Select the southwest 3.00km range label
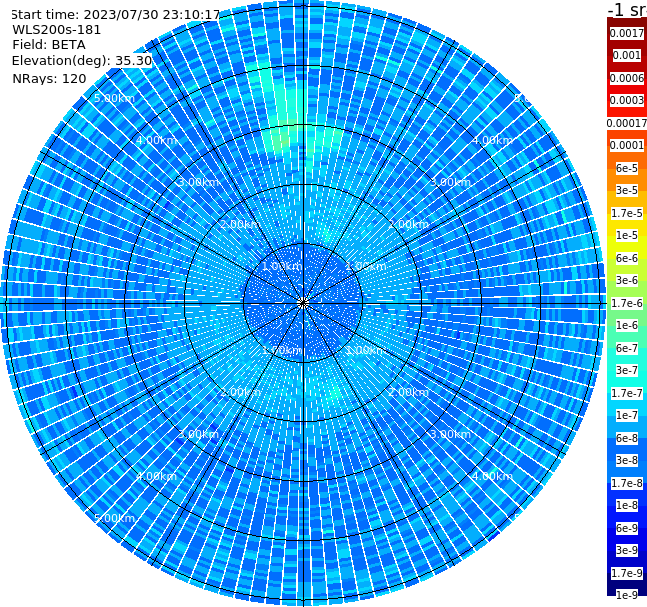 (198, 434)
